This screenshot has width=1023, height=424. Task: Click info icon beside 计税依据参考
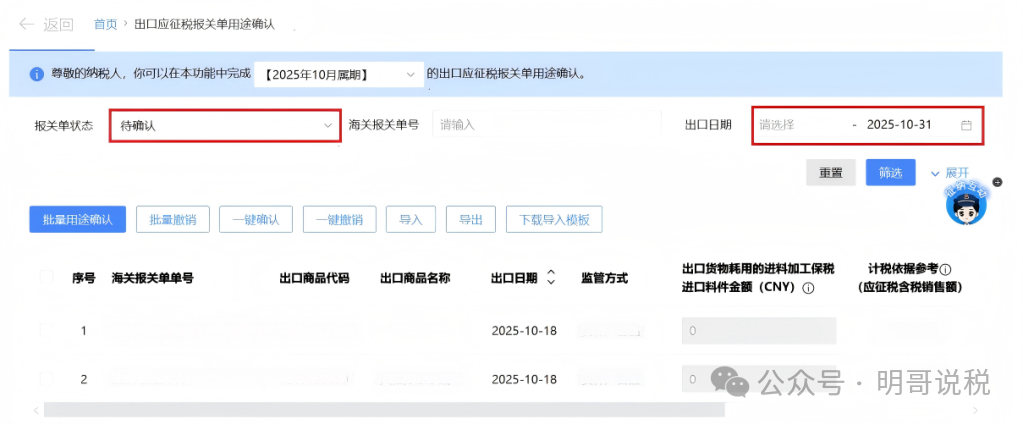pos(945,269)
